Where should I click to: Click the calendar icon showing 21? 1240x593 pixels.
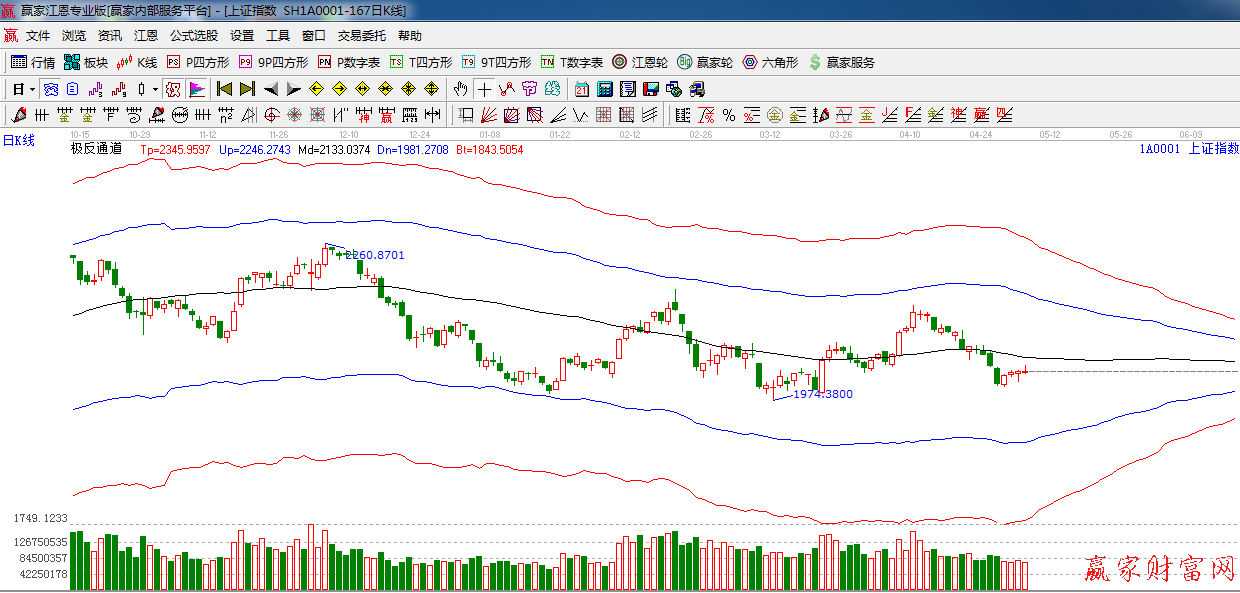[581, 89]
